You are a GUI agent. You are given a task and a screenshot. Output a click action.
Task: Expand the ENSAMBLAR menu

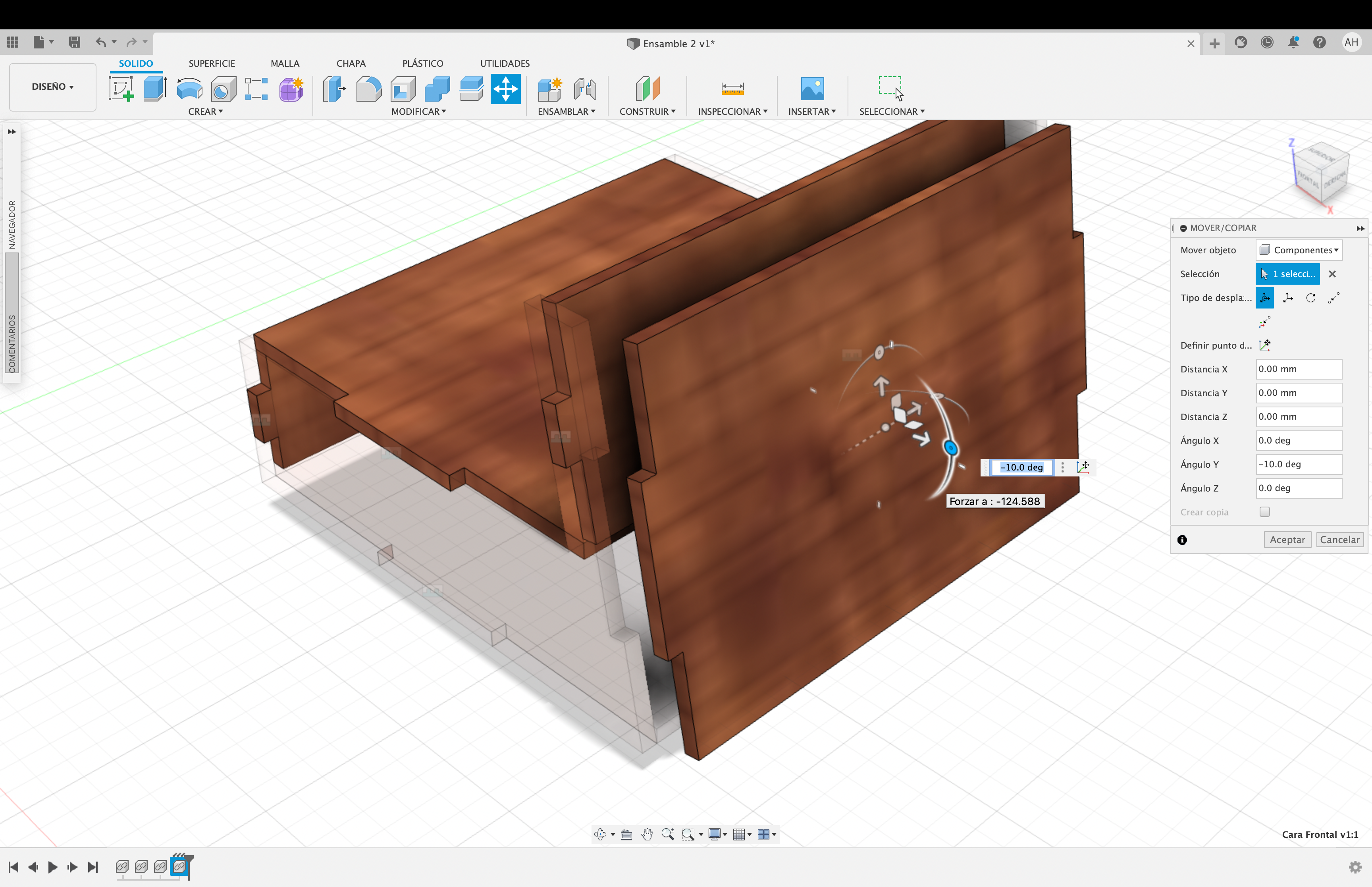tap(567, 111)
